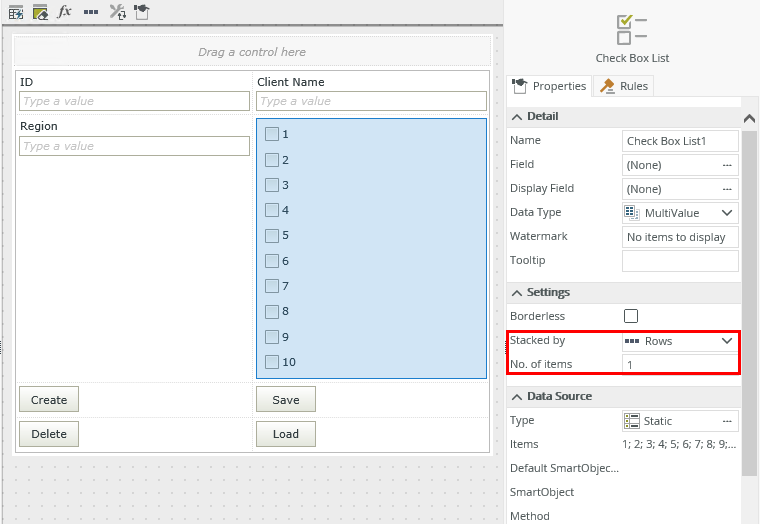
Task: Open the fx expressions toolbar icon
Action: tap(65, 12)
